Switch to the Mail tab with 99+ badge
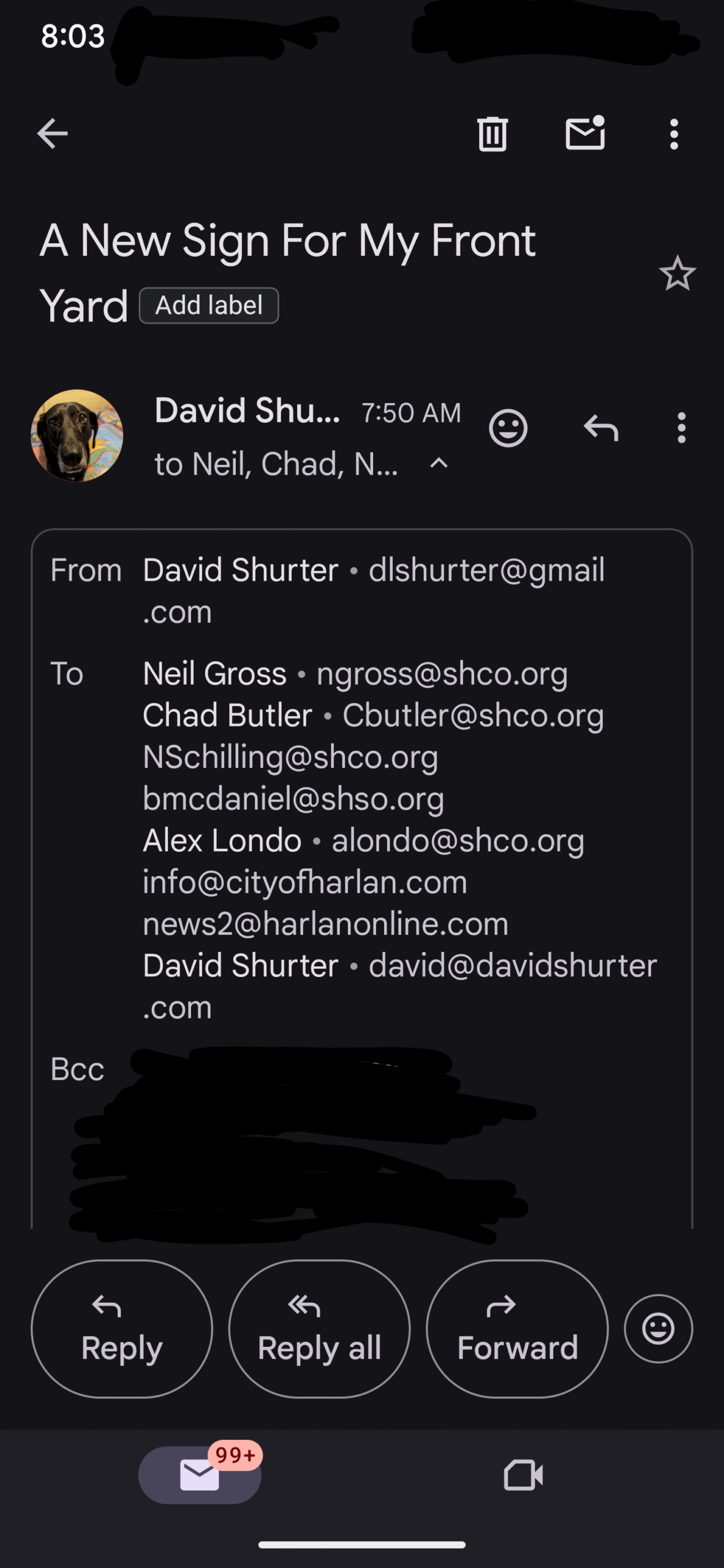 (x=200, y=1475)
